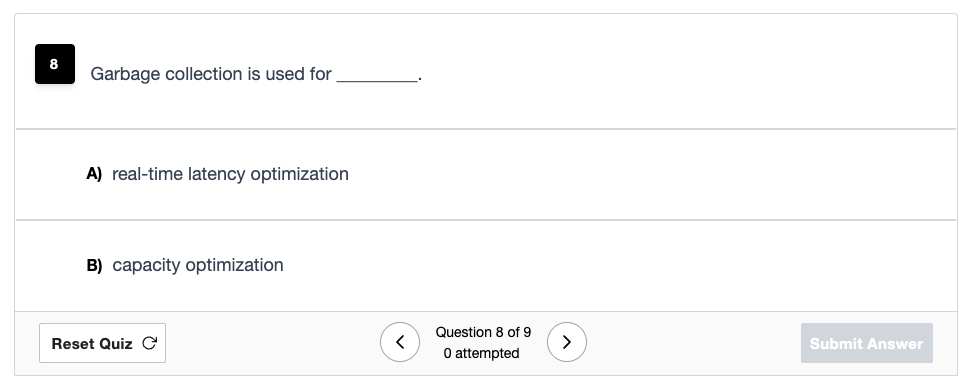
Task: Submit the answer with Submit Answer
Action: [x=866, y=343]
